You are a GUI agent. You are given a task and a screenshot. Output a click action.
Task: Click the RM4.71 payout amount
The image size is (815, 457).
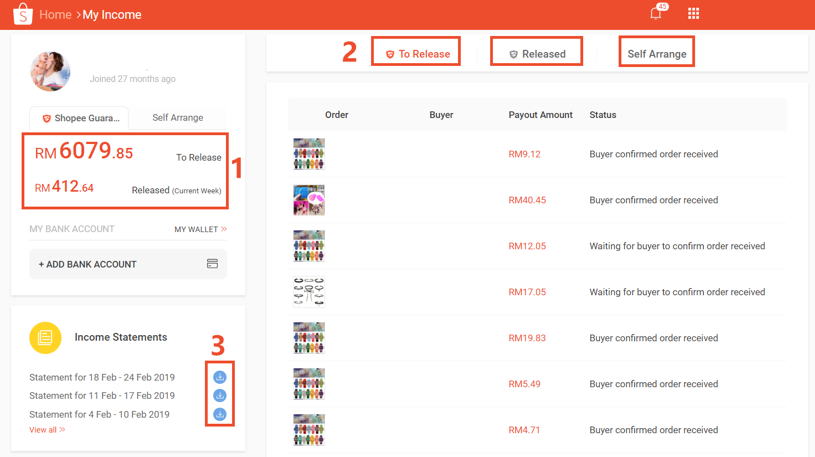[x=524, y=430]
